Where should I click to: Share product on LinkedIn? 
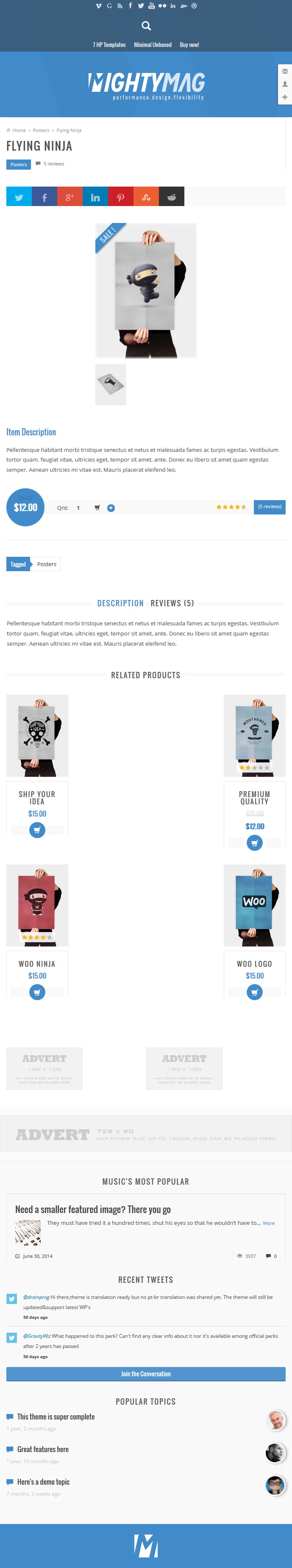pos(95,197)
